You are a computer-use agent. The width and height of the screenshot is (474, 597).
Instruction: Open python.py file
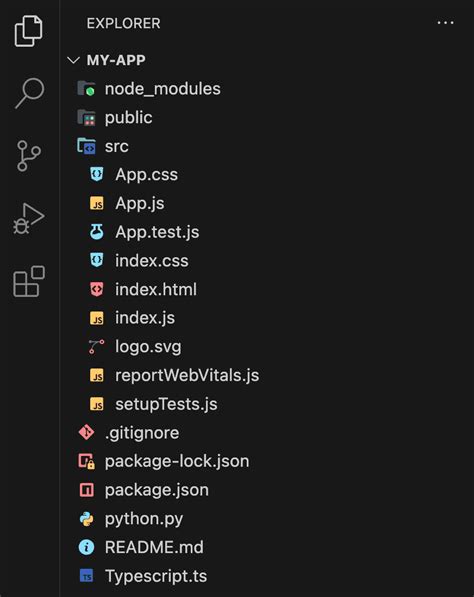tap(144, 519)
